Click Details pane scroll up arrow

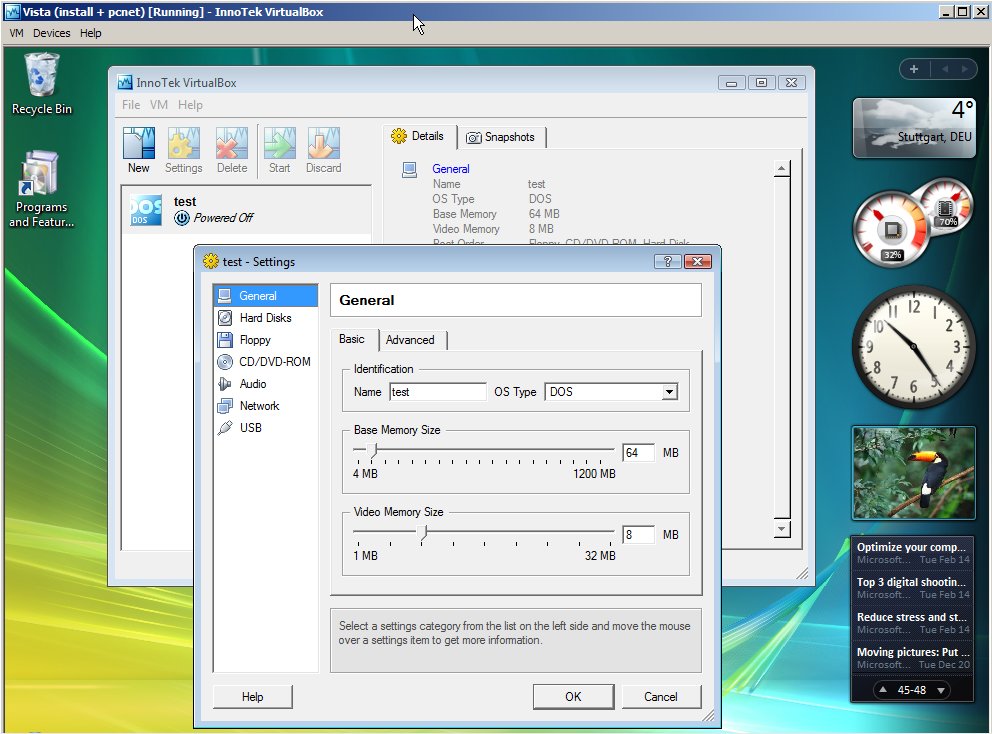(782, 168)
